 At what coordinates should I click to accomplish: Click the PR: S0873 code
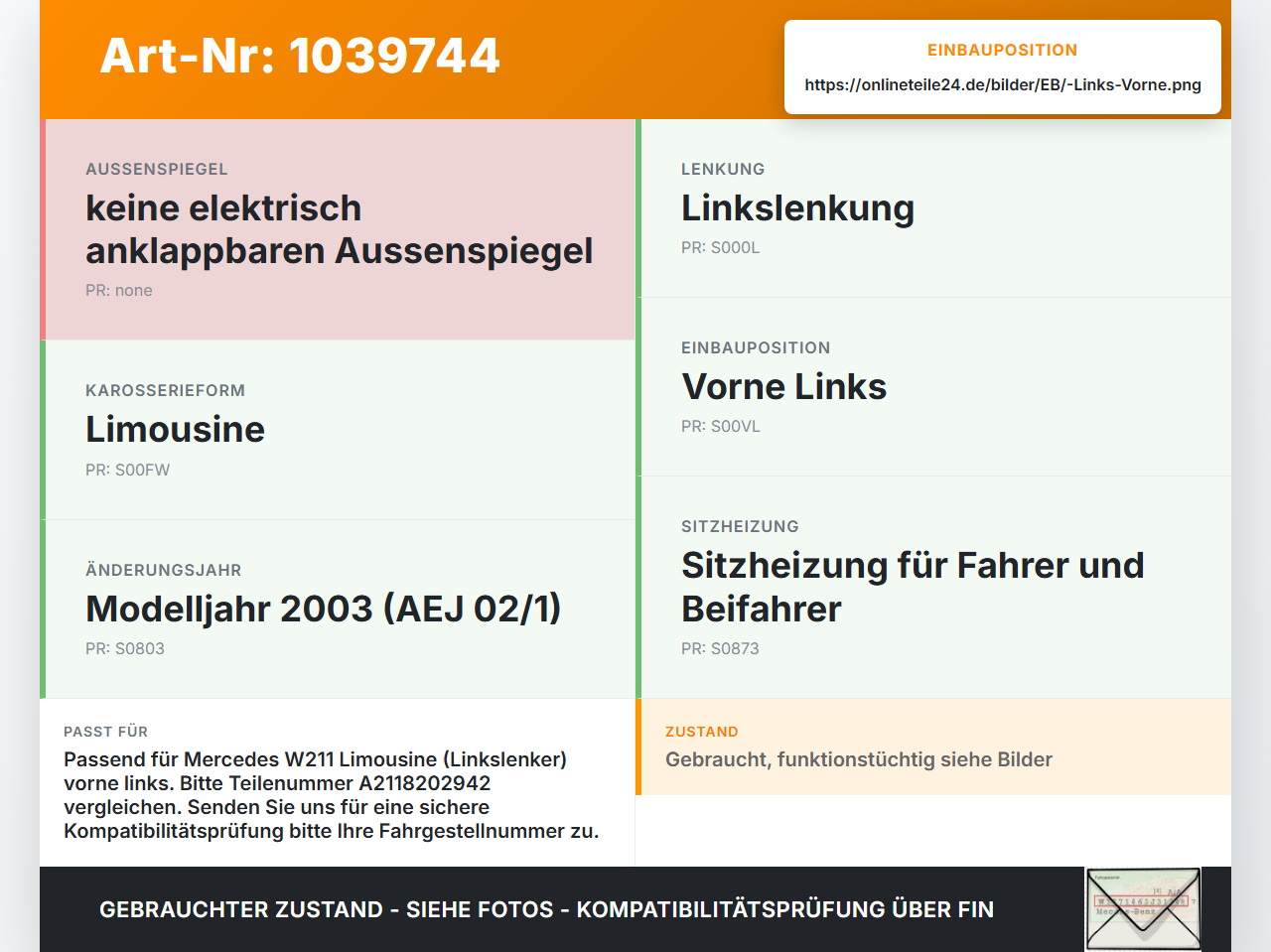720,649
